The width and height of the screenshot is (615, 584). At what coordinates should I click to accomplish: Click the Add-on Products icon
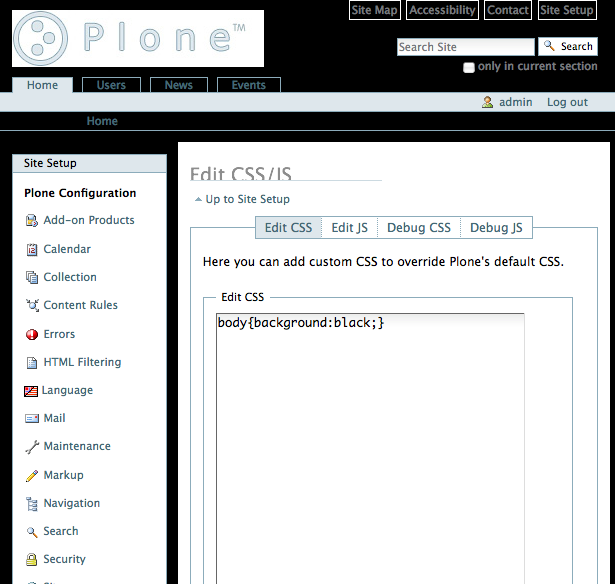pos(32,221)
